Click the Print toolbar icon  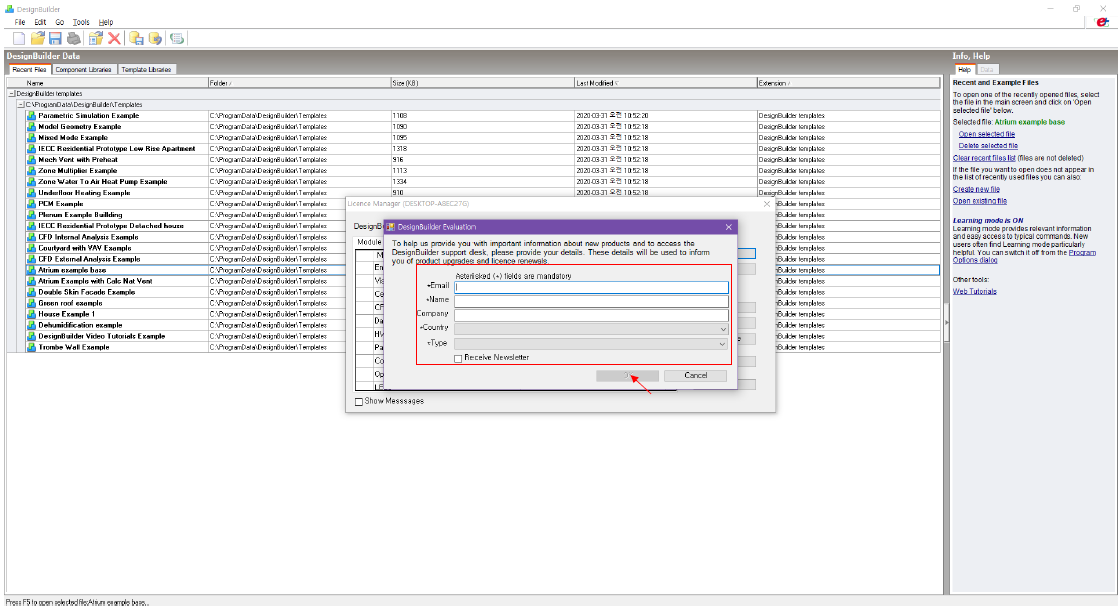point(73,39)
